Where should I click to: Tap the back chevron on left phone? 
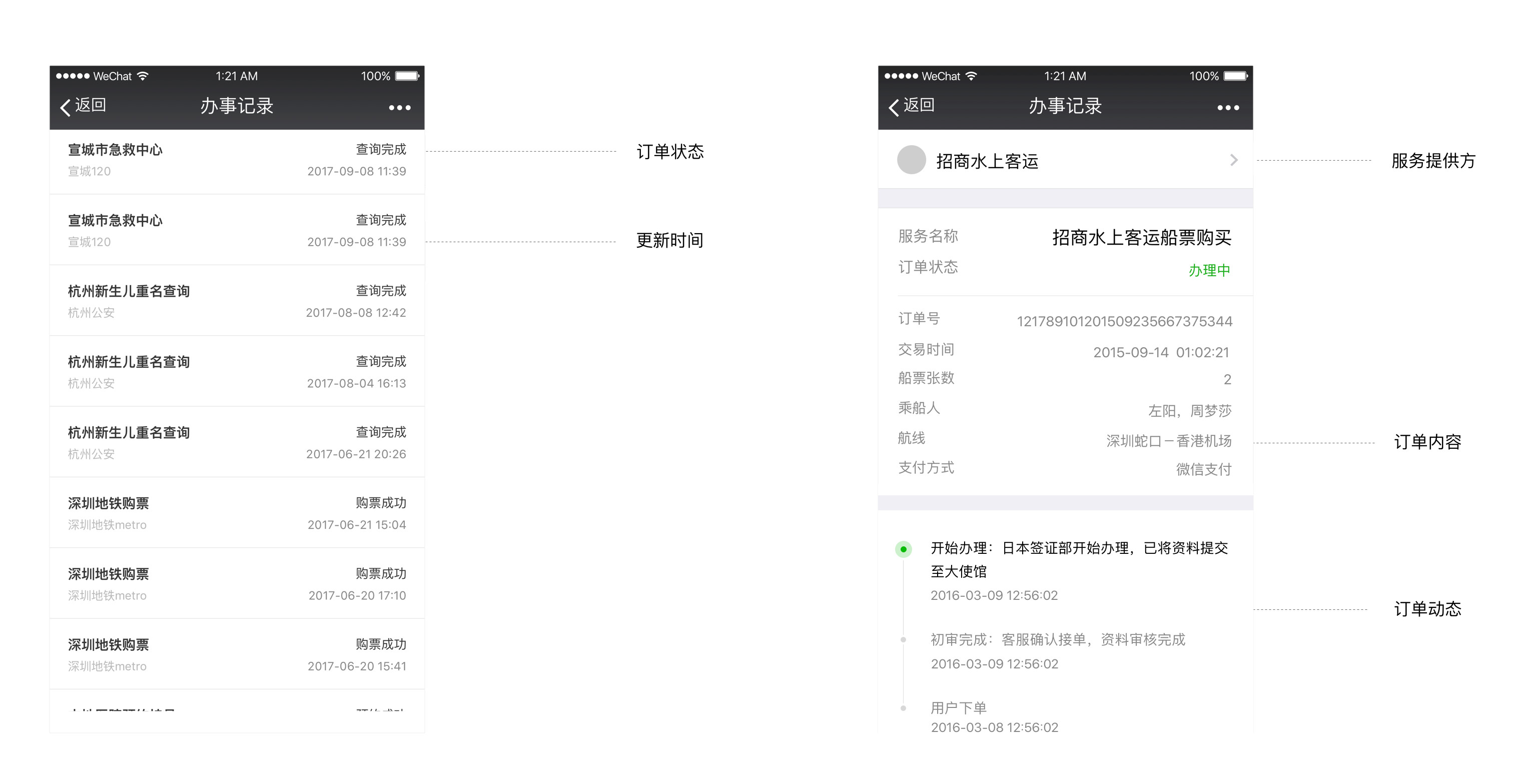pyautogui.click(x=66, y=107)
